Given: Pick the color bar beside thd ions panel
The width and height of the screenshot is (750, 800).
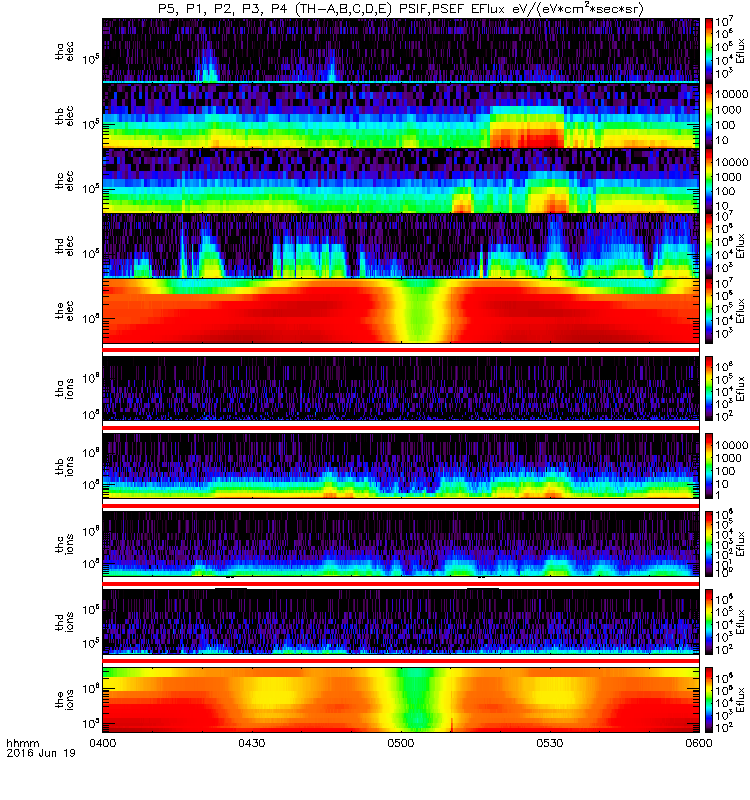Looking at the screenshot, I should pos(709,622).
